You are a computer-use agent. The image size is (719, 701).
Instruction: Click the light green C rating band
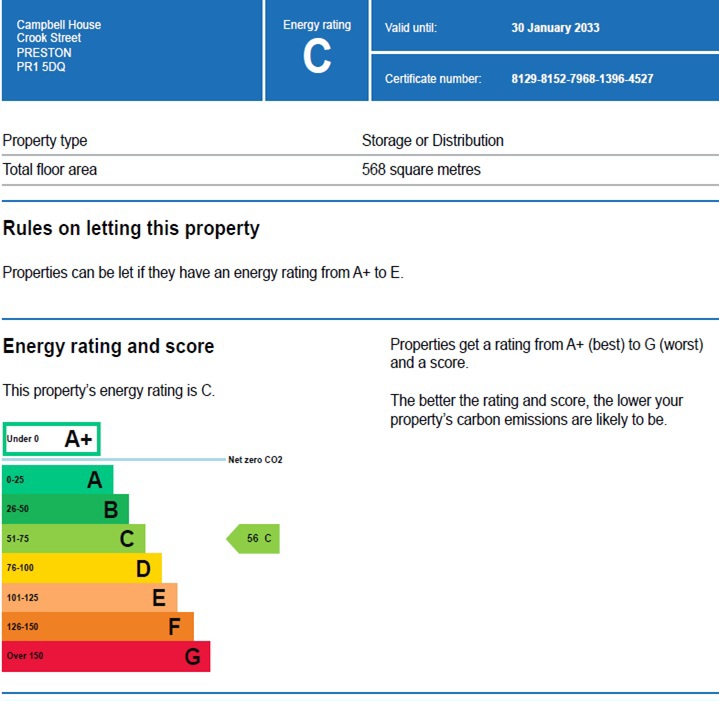coord(73,539)
